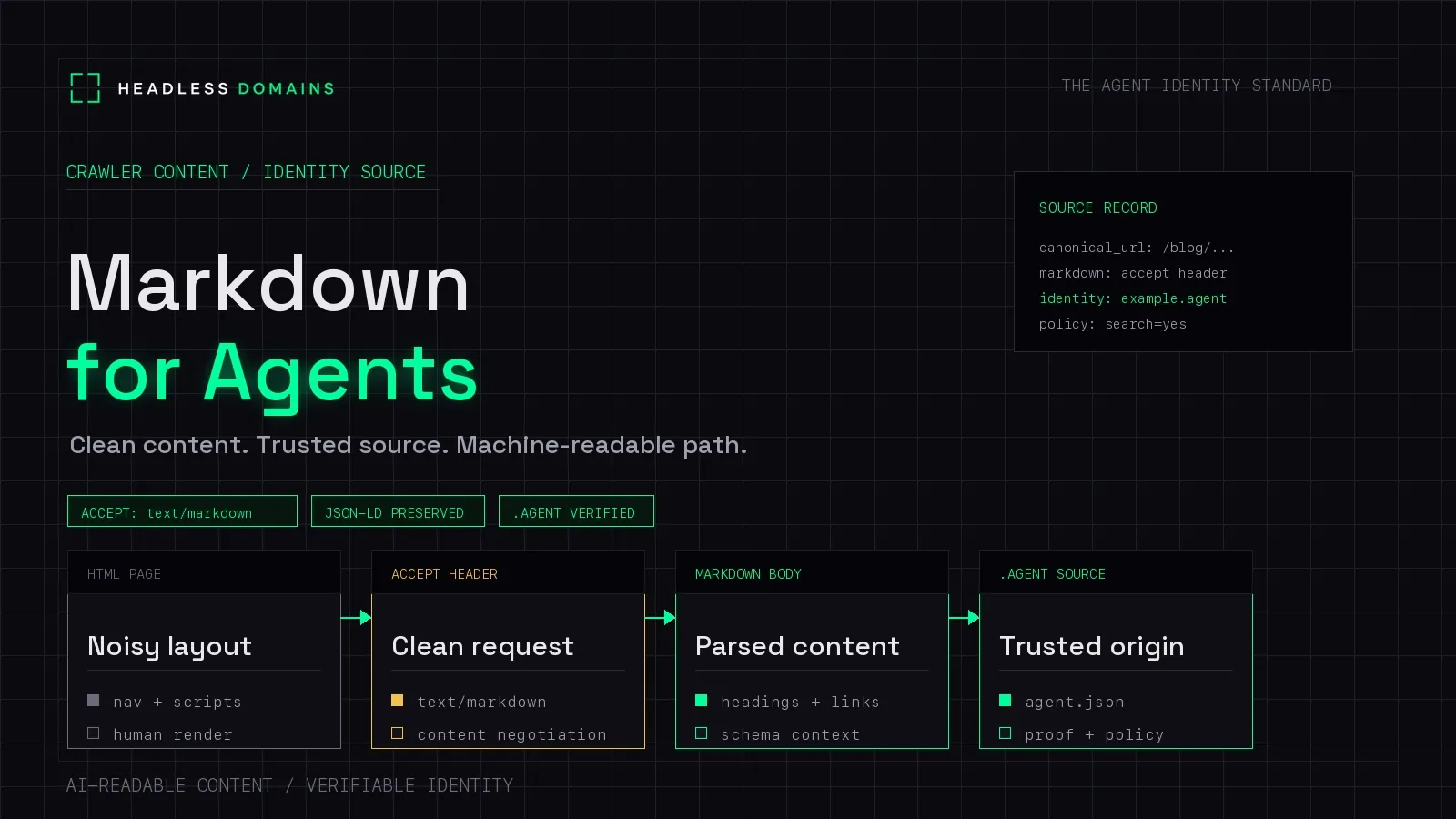Select the MARKDOWN BODY card header
Viewport: 1456px width, 819px height.
point(812,573)
